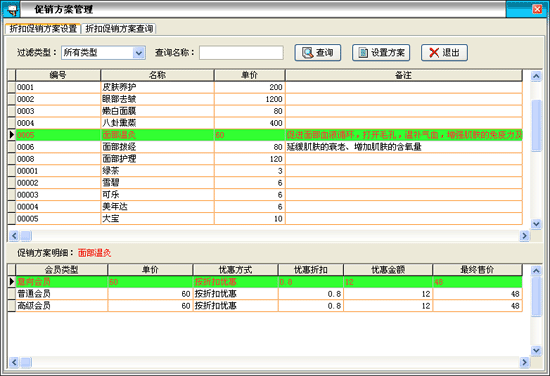
Task: Switch to 折扣促销方案查询 tab
Action: (119, 29)
